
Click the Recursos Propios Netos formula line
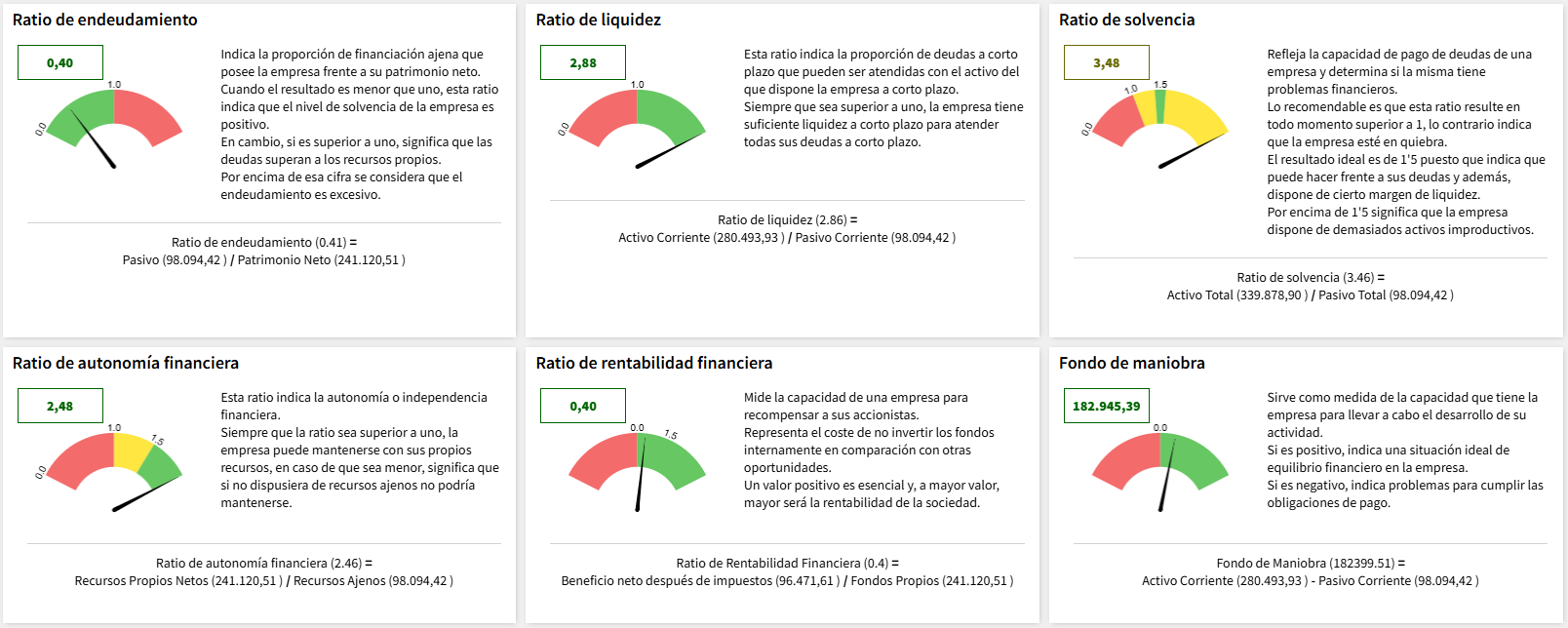coord(264,581)
